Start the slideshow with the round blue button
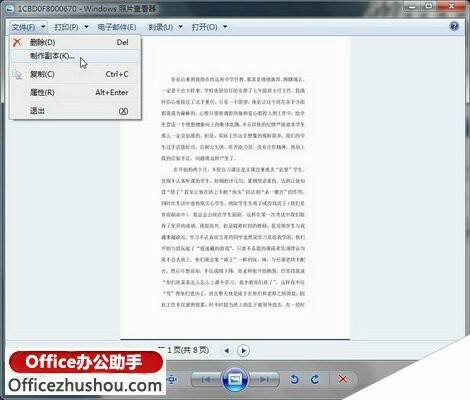The height and width of the screenshot is (400, 470). tap(235, 379)
